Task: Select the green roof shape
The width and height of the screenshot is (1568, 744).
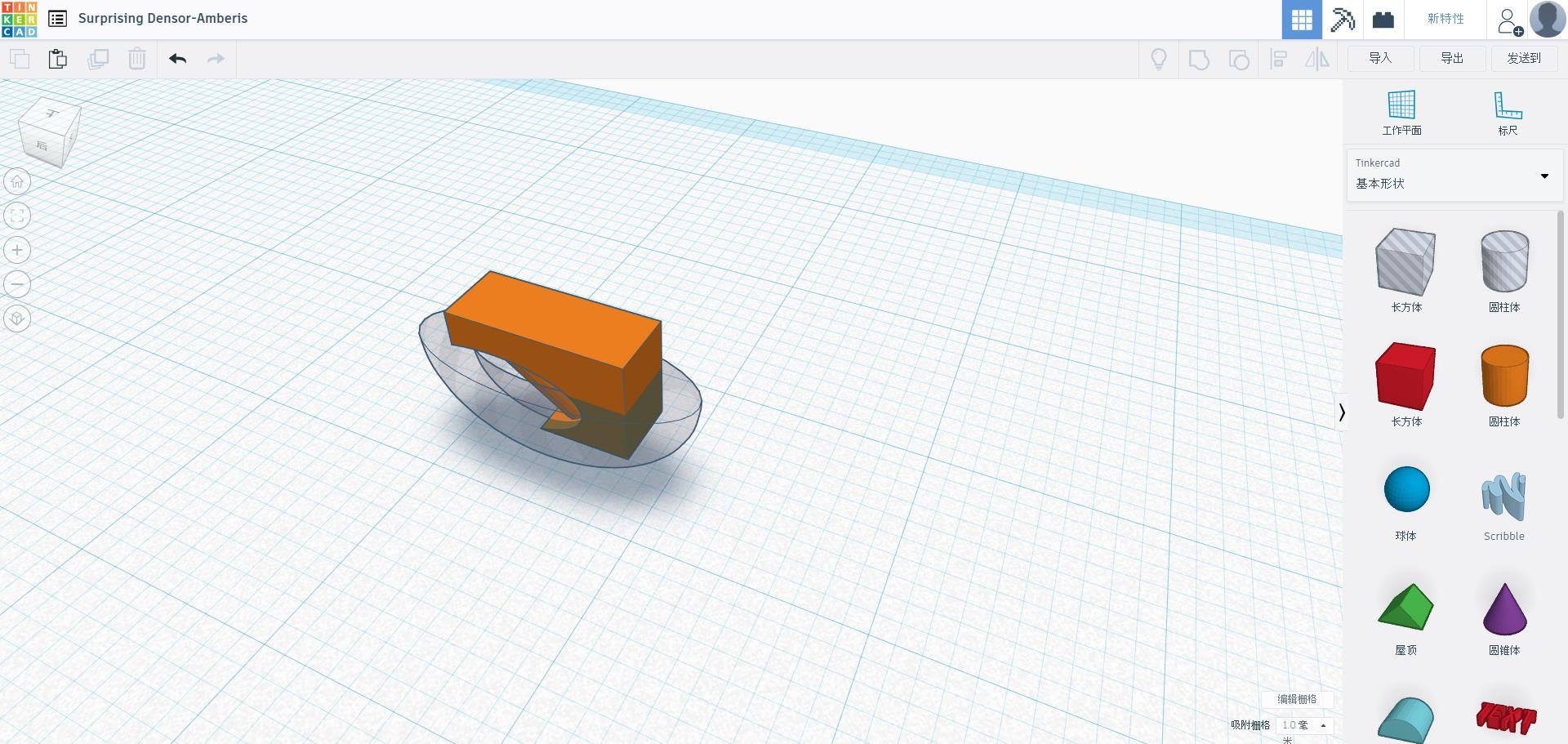Action: [1405, 607]
